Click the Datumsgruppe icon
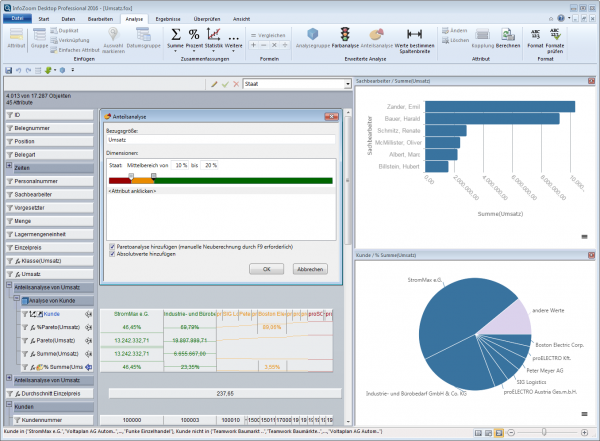Viewport: 600px width, 441px height. [143, 34]
